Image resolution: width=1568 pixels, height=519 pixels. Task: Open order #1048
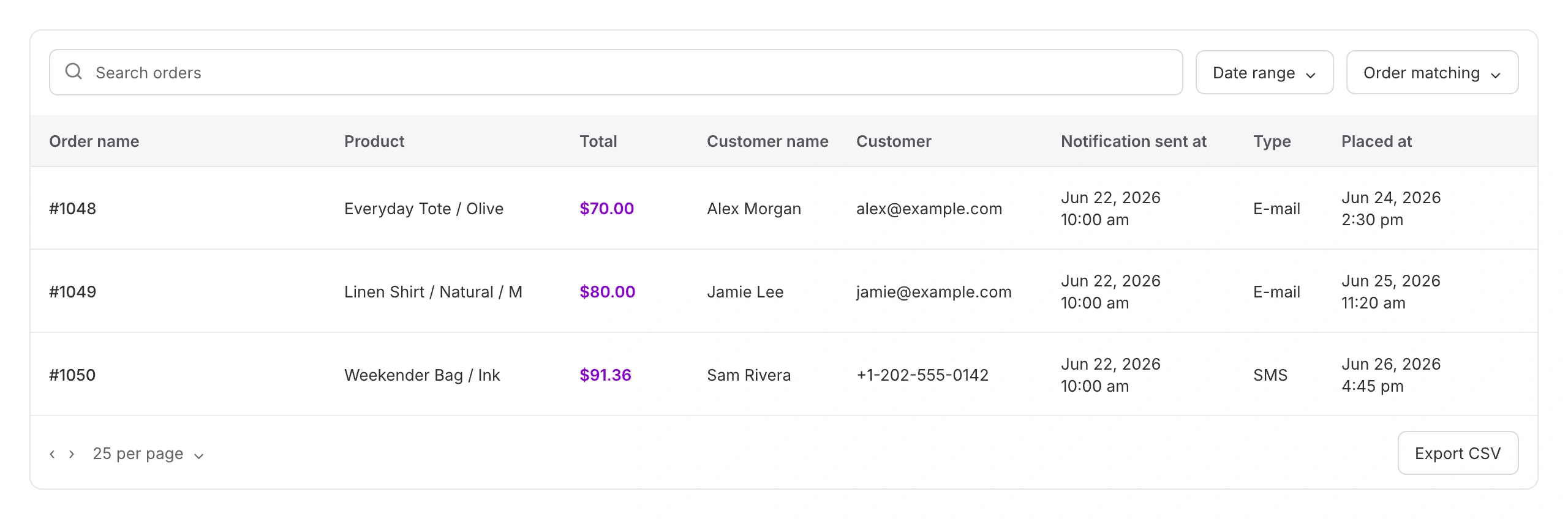[x=73, y=209]
